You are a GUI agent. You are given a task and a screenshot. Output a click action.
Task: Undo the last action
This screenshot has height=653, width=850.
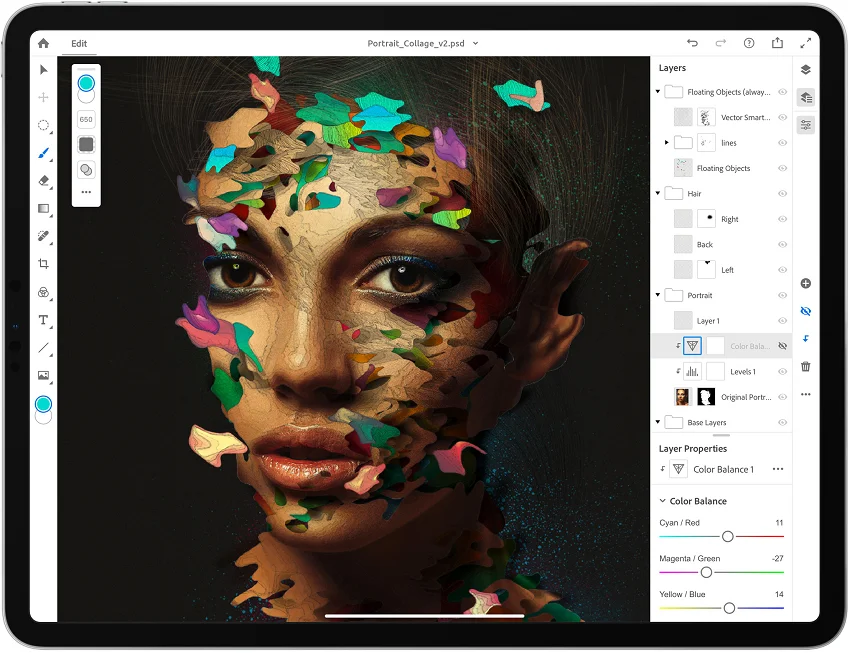[x=692, y=43]
